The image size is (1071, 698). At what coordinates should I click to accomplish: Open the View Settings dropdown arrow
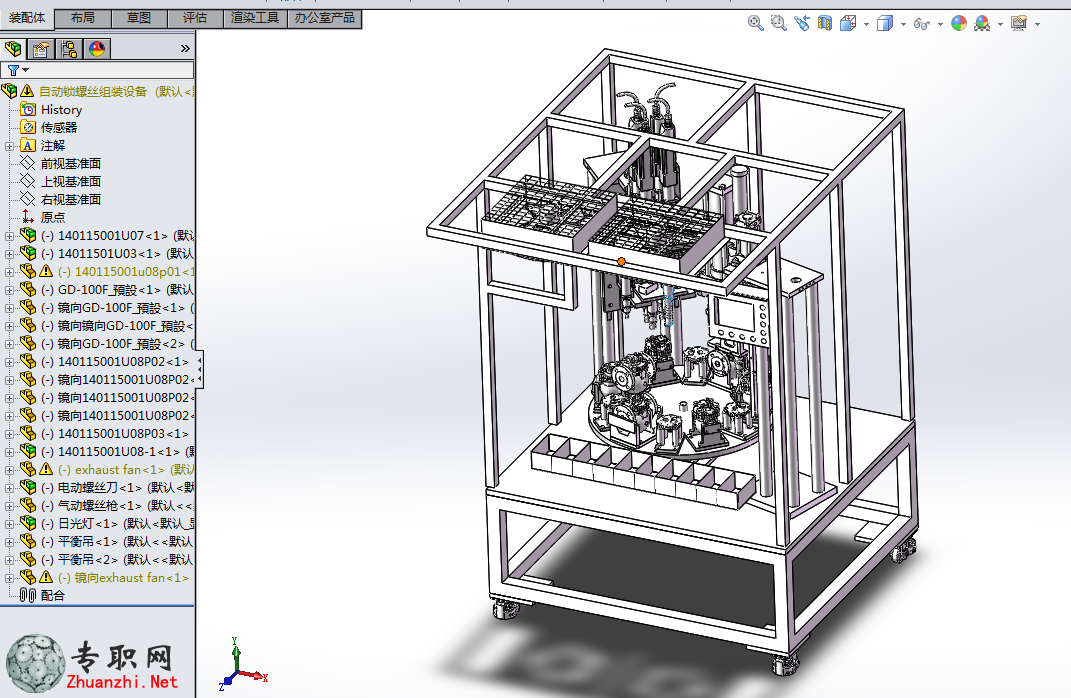[x=1037, y=25]
